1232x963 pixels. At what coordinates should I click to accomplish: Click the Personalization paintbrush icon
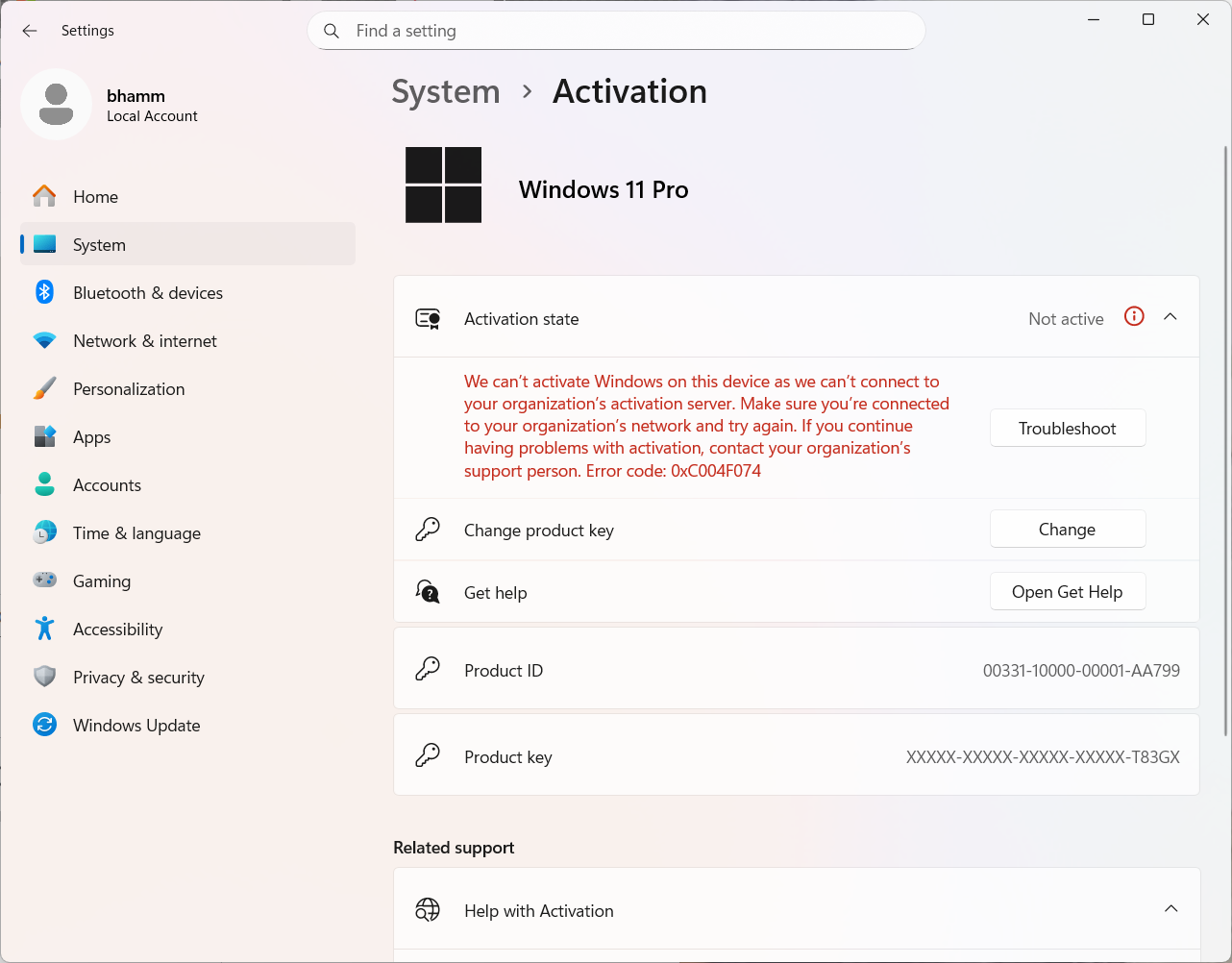coord(44,388)
